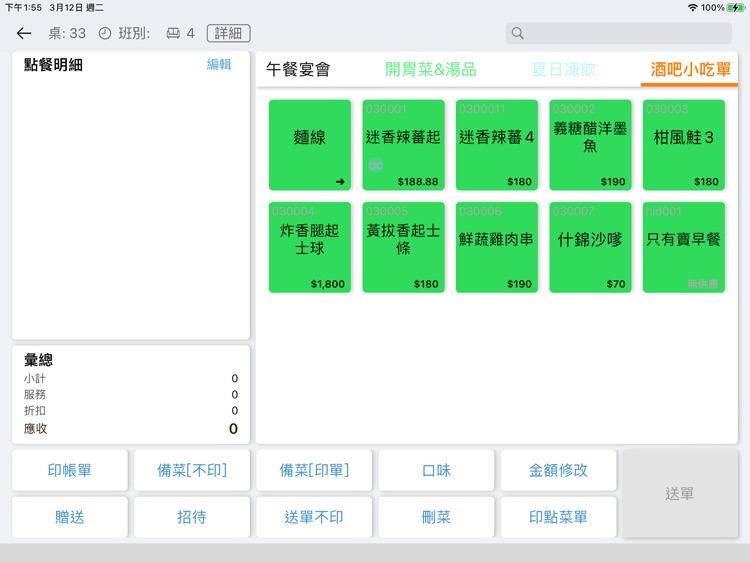This screenshot has height=562, width=750.
Task: Click the 備菜[印單] button
Action: pyautogui.click(x=314, y=470)
